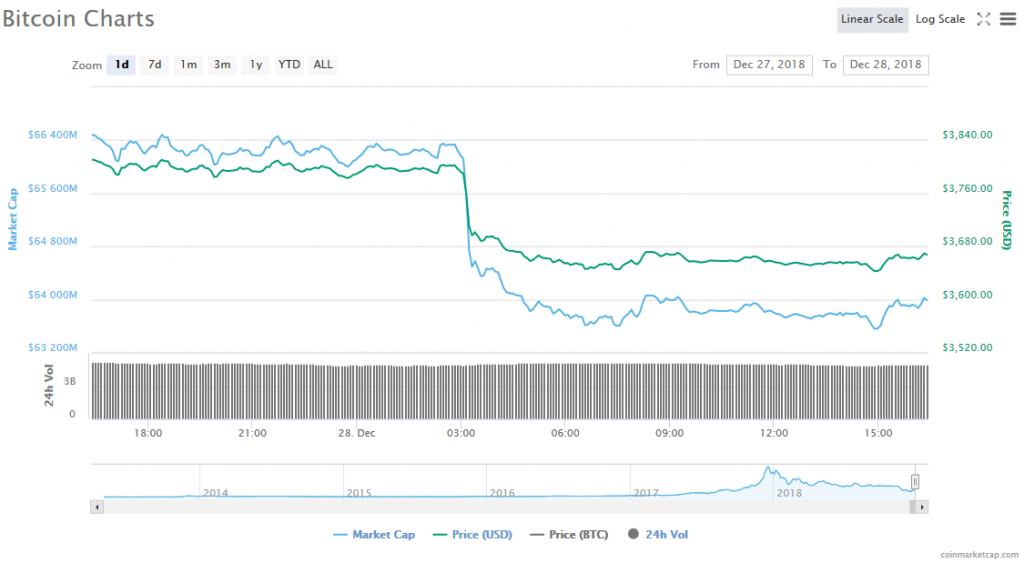
Task: Toggle the Market Cap series legend
Action: pos(374,535)
